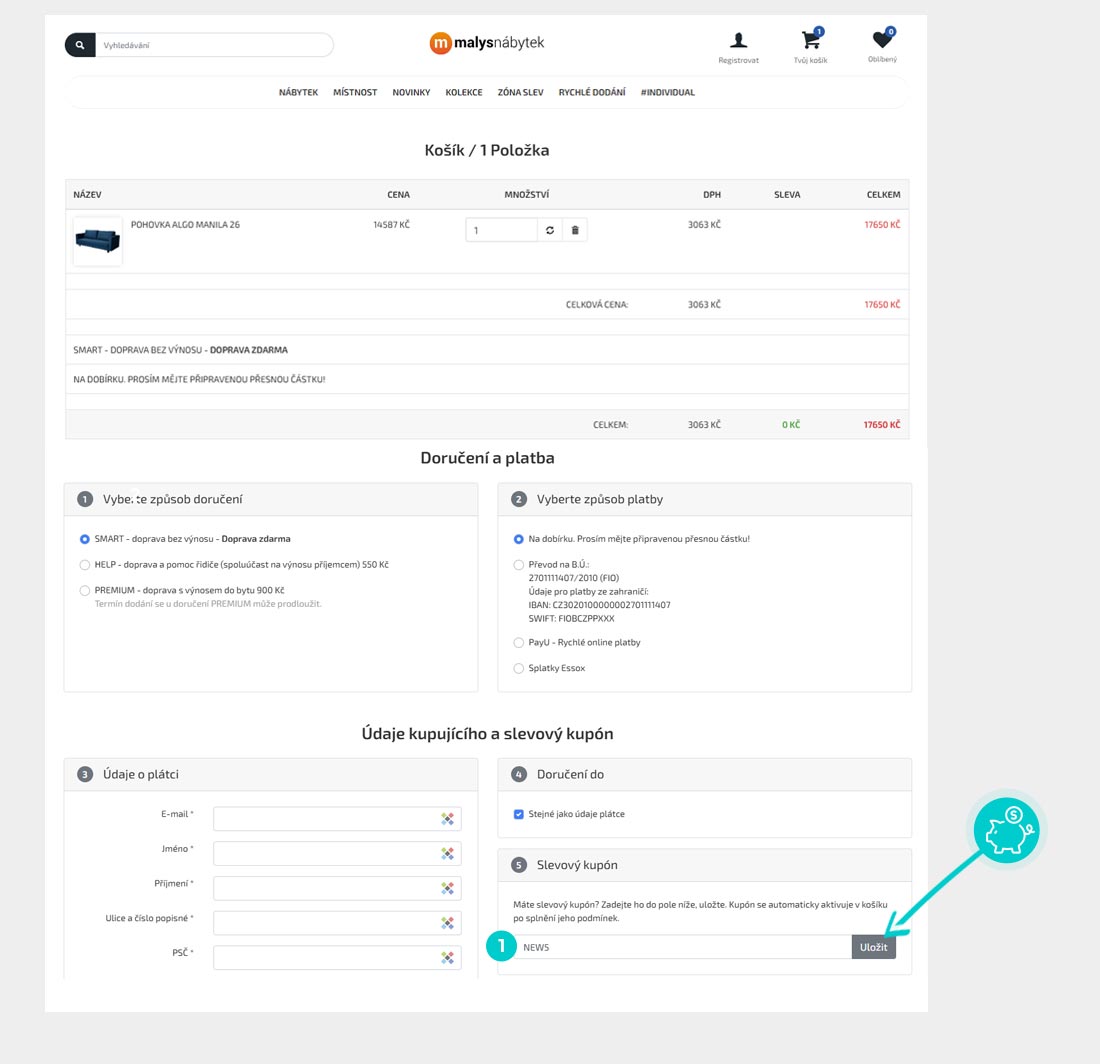The width and height of the screenshot is (1100, 1064).
Task: Select PREMIUM delivery with carrying
Action: (x=85, y=591)
